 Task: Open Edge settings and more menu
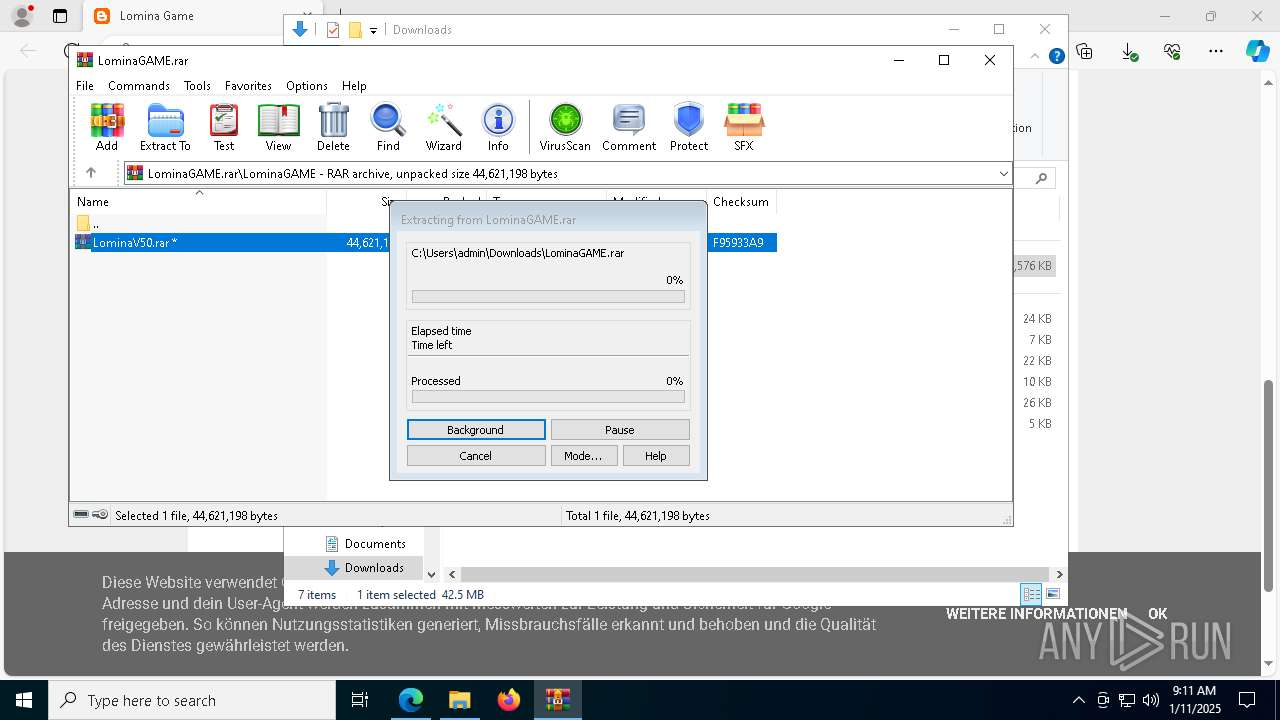[x=1216, y=51]
